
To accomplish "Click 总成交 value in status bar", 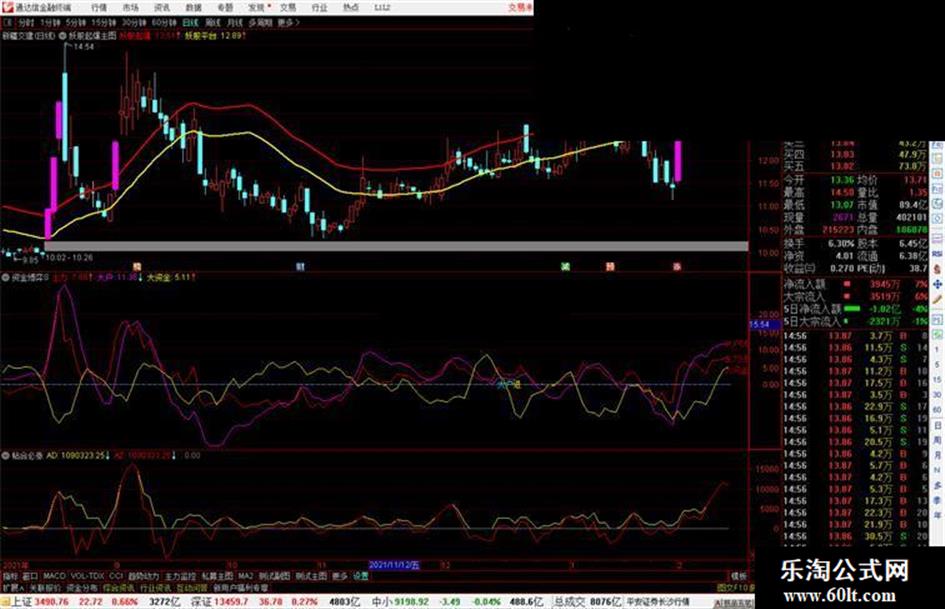I will pos(606,602).
